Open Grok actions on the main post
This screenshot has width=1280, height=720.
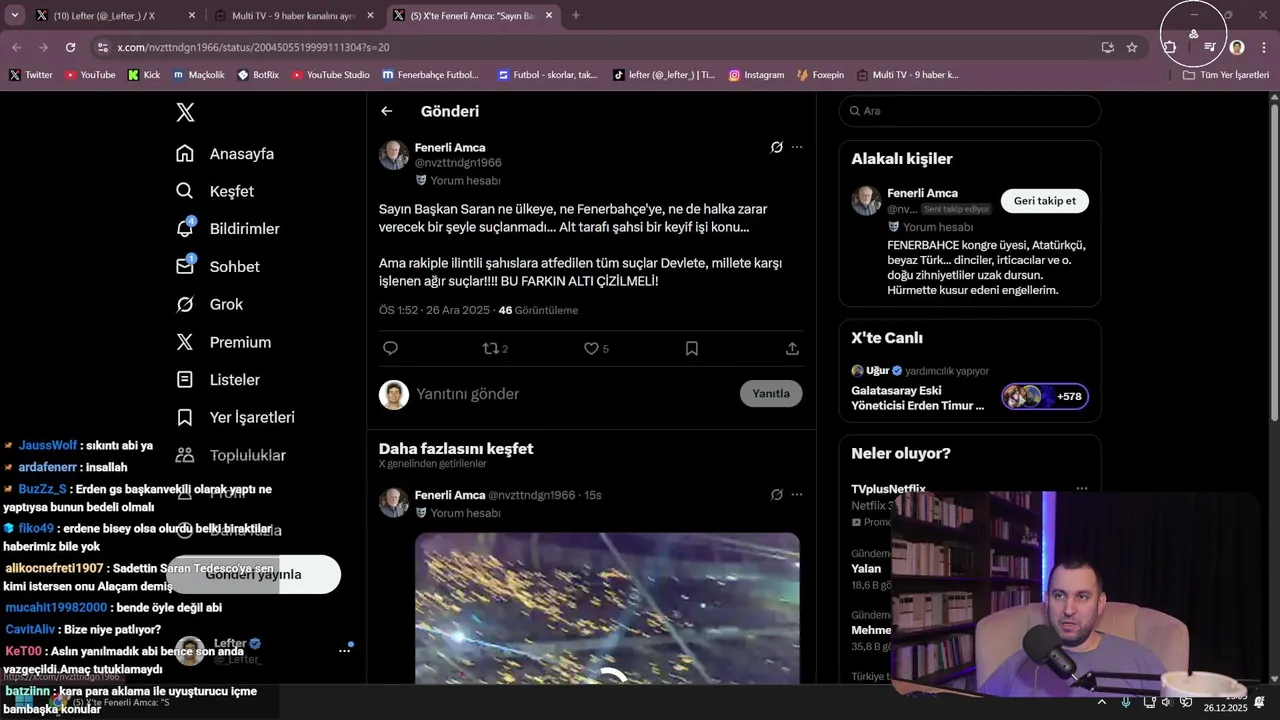[x=776, y=147]
